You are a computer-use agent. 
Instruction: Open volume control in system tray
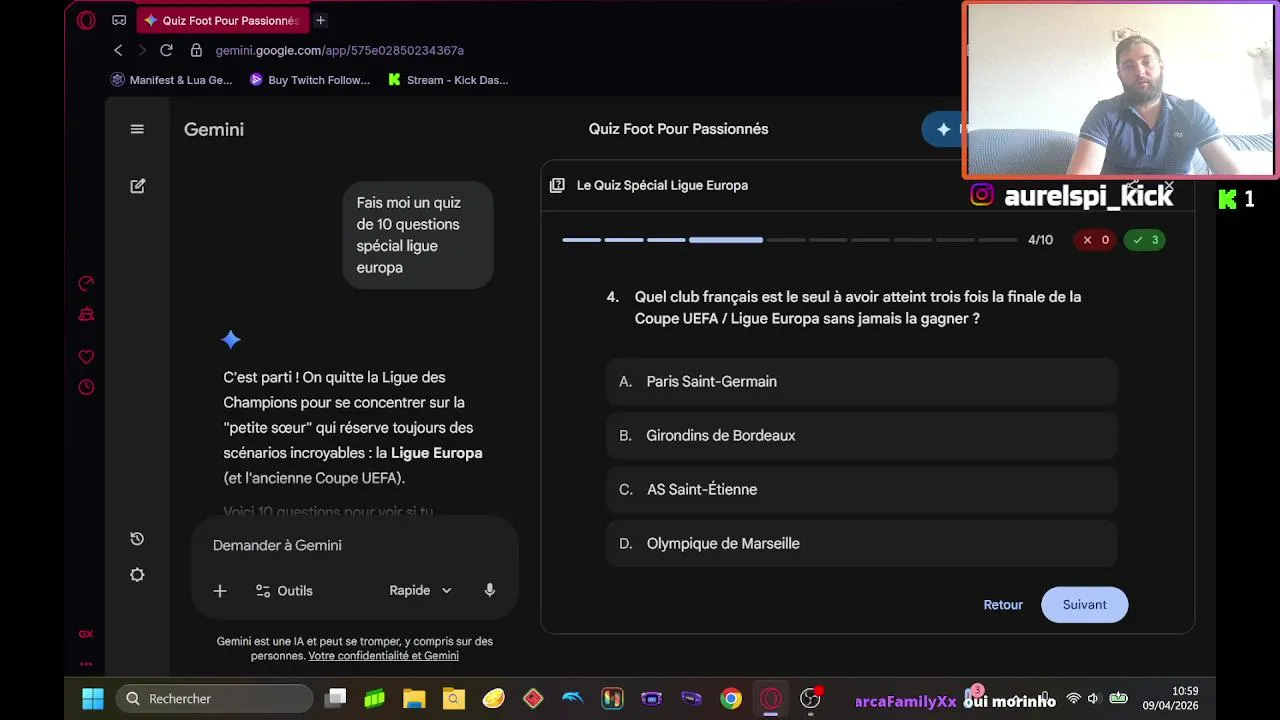[1093, 698]
